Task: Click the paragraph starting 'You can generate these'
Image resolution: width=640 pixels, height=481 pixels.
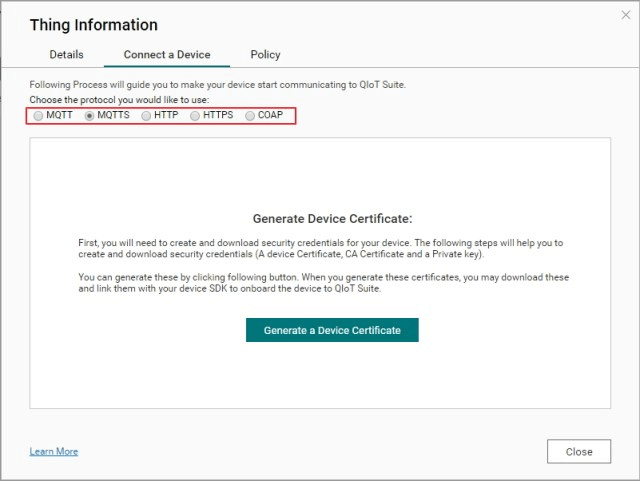Action: click(x=320, y=282)
